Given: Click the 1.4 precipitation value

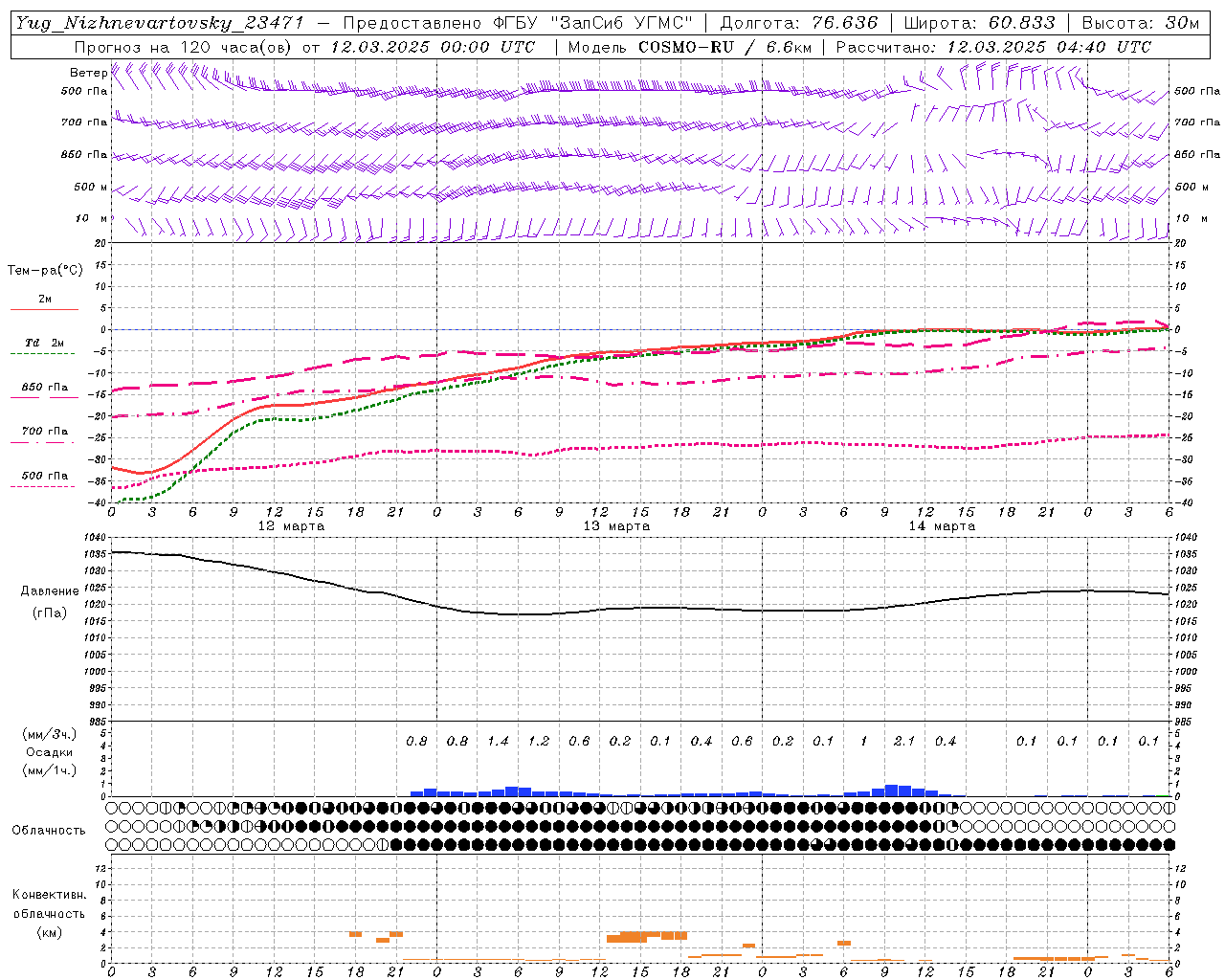Looking at the screenshot, I should point(498,741).
